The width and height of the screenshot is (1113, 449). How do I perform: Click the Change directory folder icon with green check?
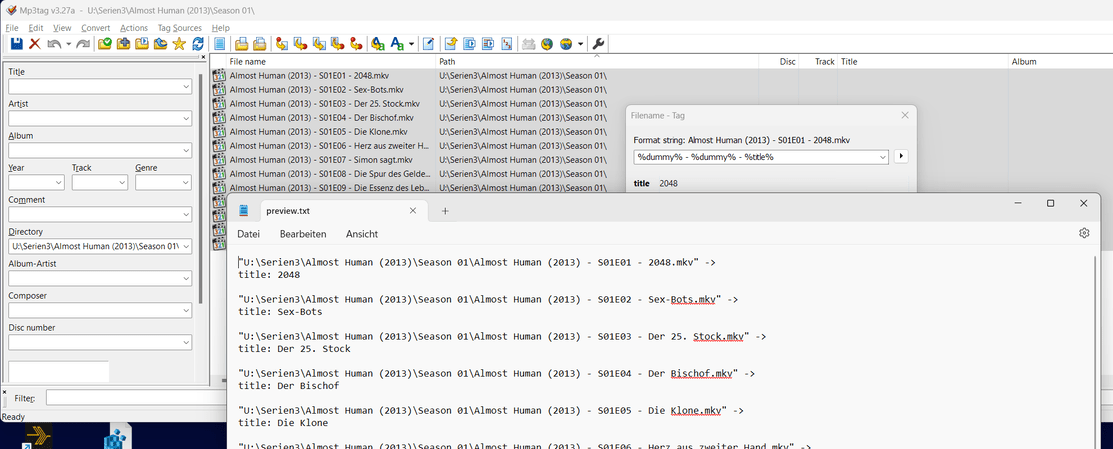pyautogui.click(x=105, y=44)
